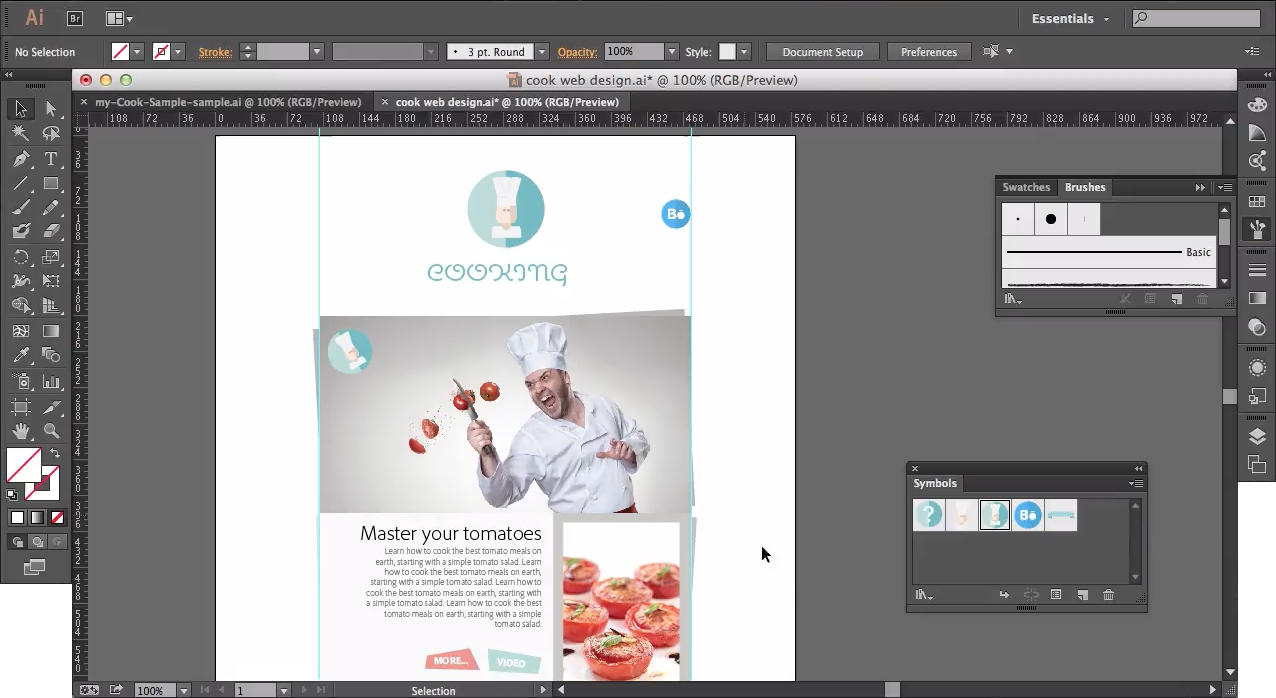
Task: Switch to the Swatches panel tab
Action: pyautogui.click(x=1026, y=187)
